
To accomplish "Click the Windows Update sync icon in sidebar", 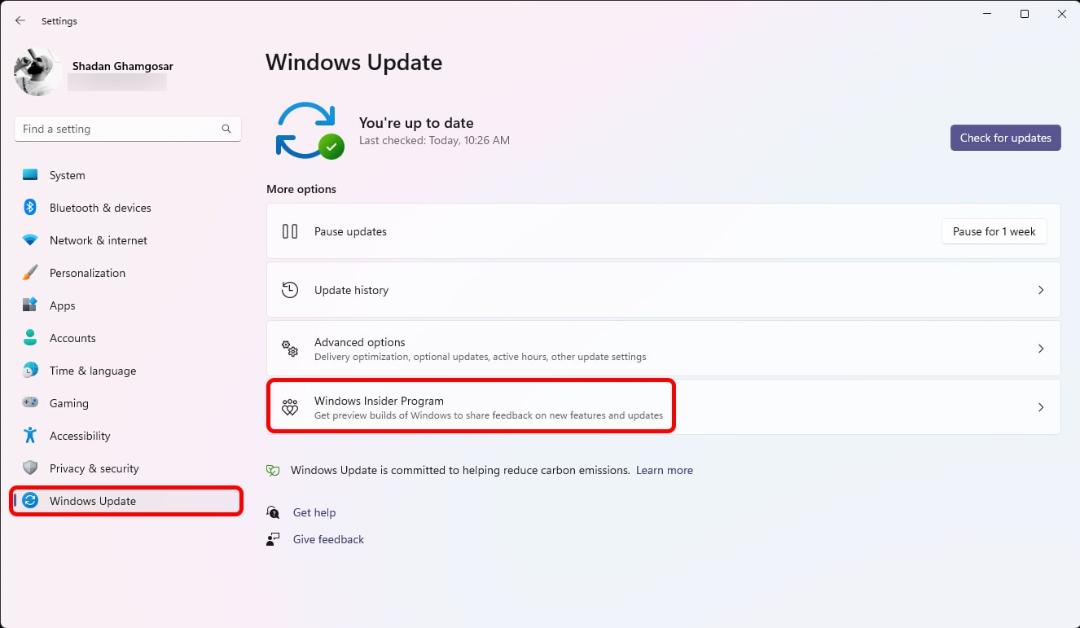I will tap(30, 501).
